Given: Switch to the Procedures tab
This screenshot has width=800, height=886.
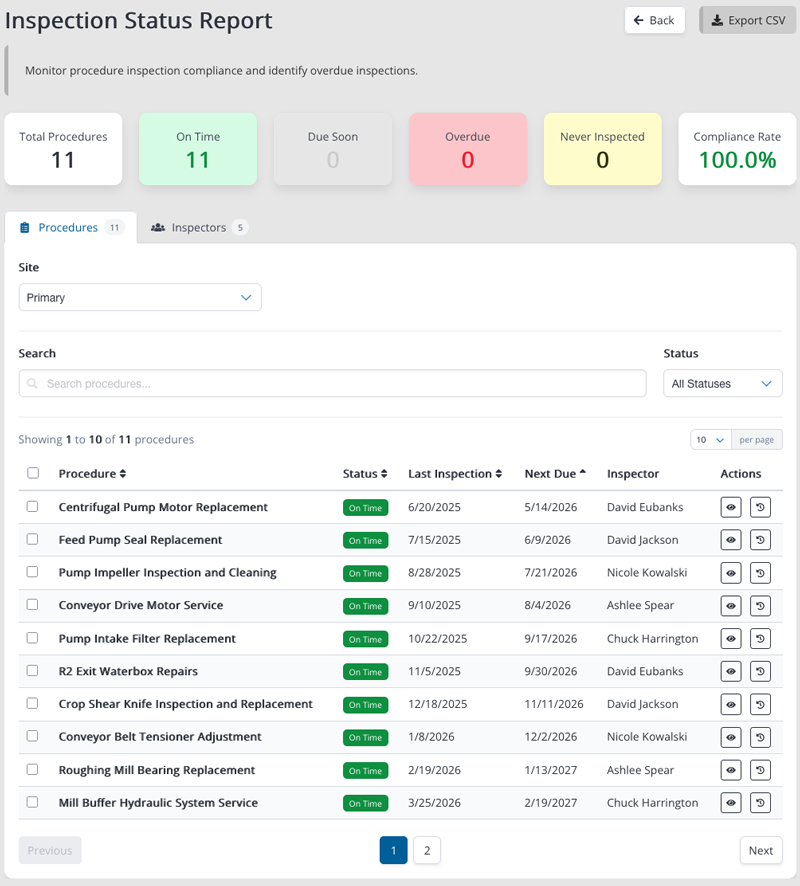Looking at the screenshot, I should point(71,228).
